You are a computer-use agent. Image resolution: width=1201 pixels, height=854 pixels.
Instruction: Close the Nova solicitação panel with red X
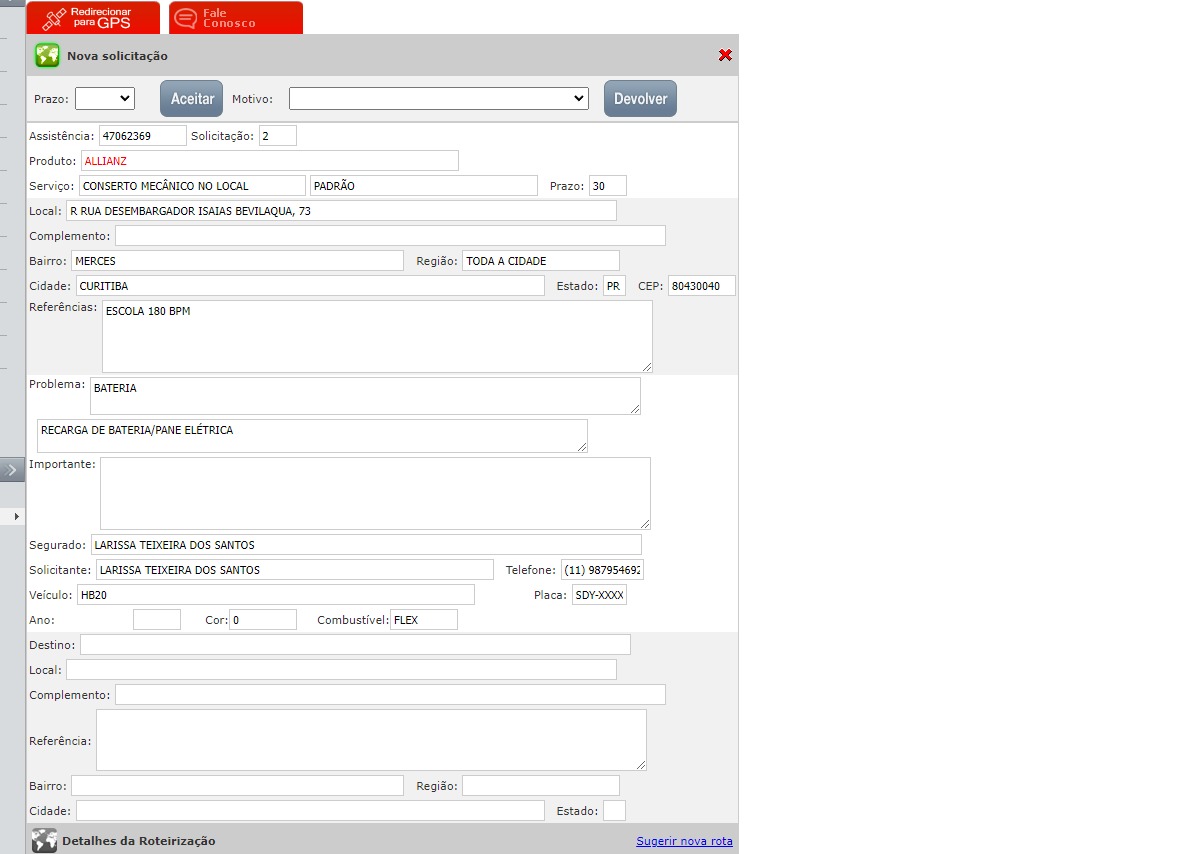coord(725,55)
